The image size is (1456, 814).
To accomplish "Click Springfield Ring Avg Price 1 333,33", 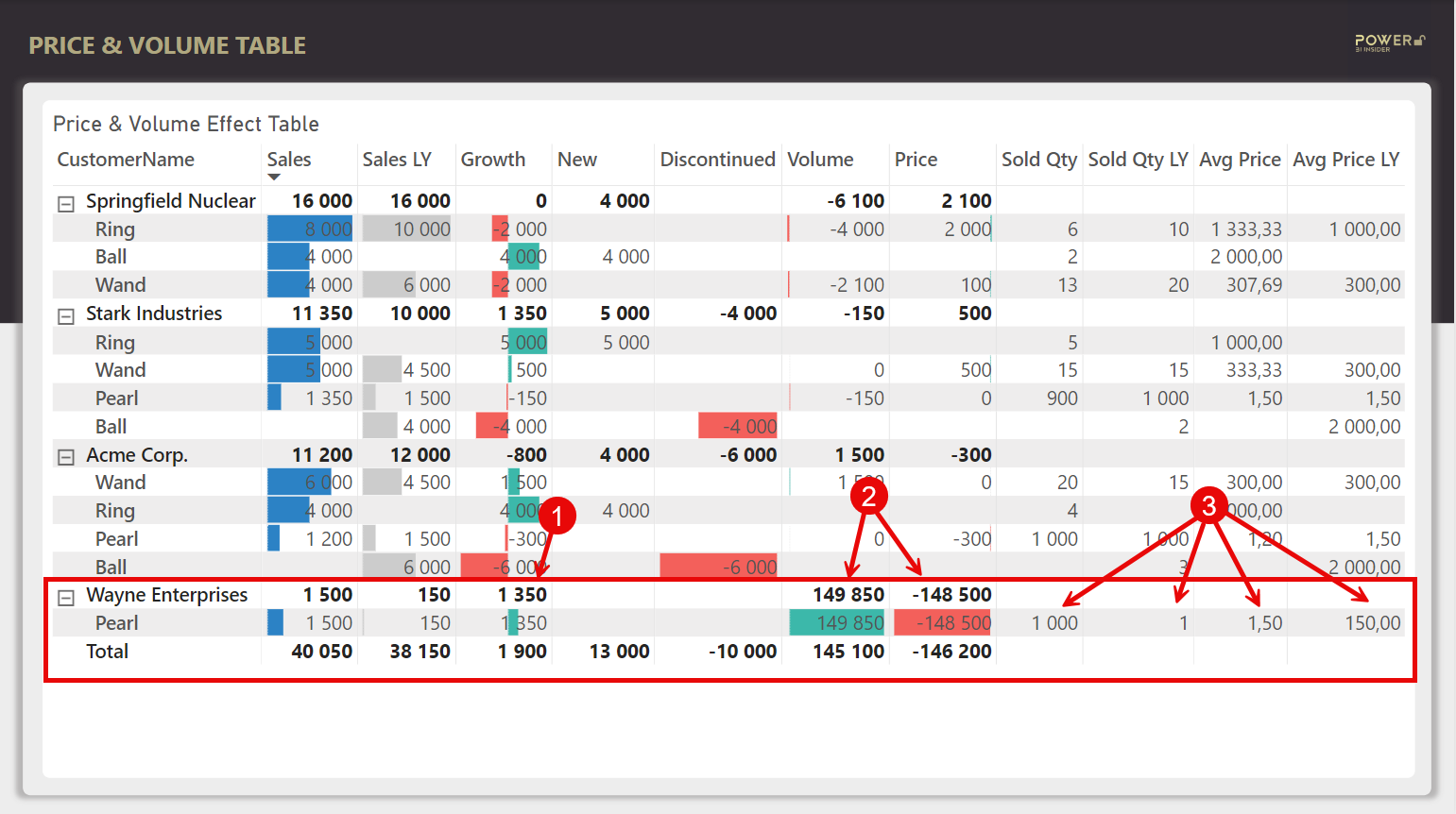I will (1247, 229).
